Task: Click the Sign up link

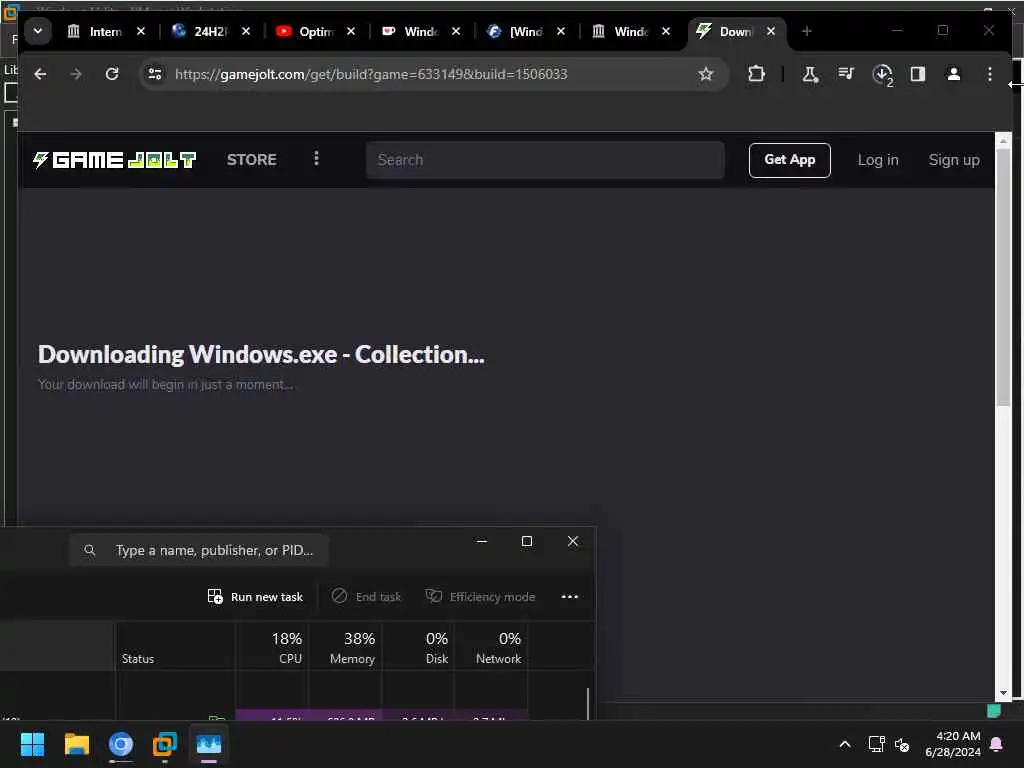Action: click(954, 160)
